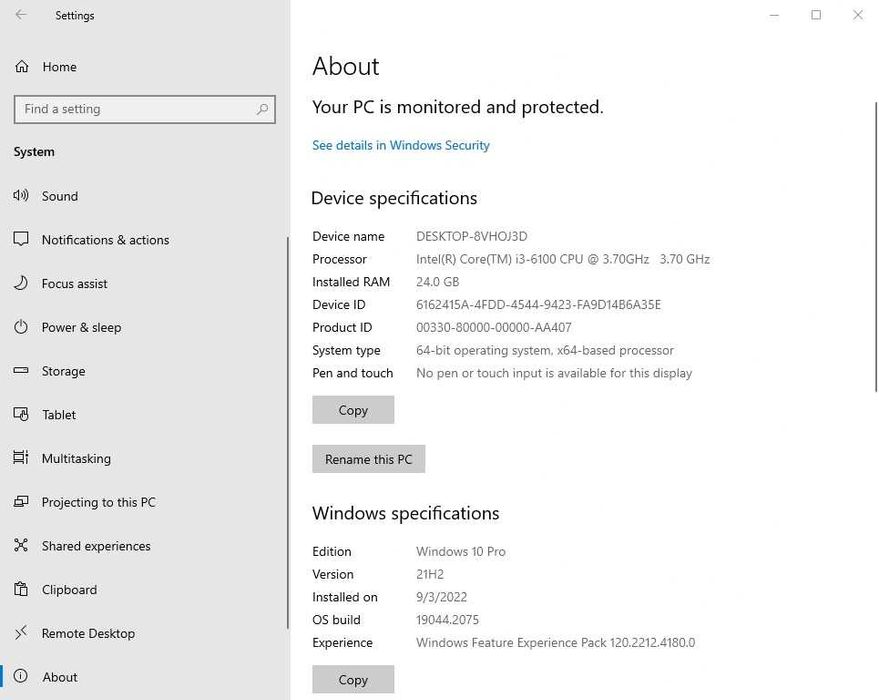
Task: Click the Shared experiences icon
Action: (x=21, y=545)
